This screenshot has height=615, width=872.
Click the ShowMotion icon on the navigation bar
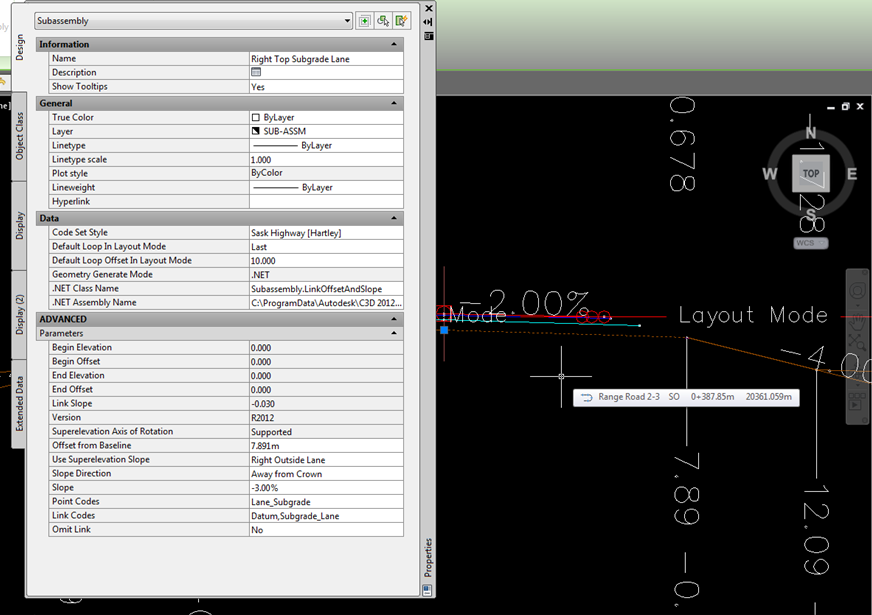857,402
